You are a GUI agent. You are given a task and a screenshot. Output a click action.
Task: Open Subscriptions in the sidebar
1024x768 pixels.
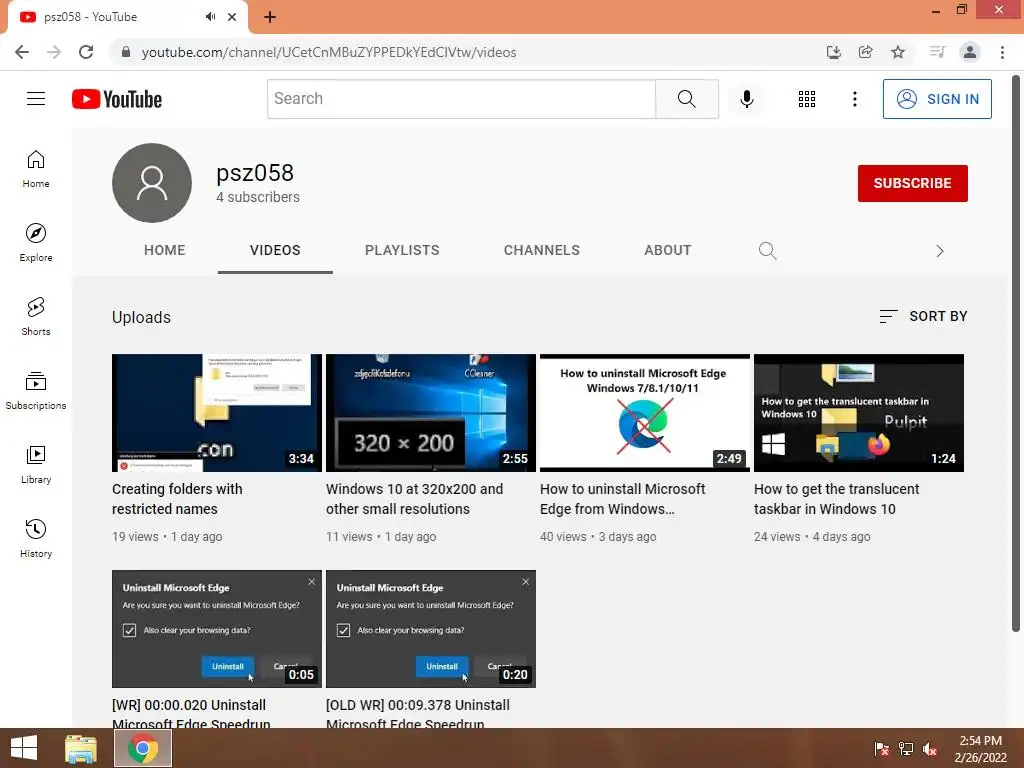(36, 391)
